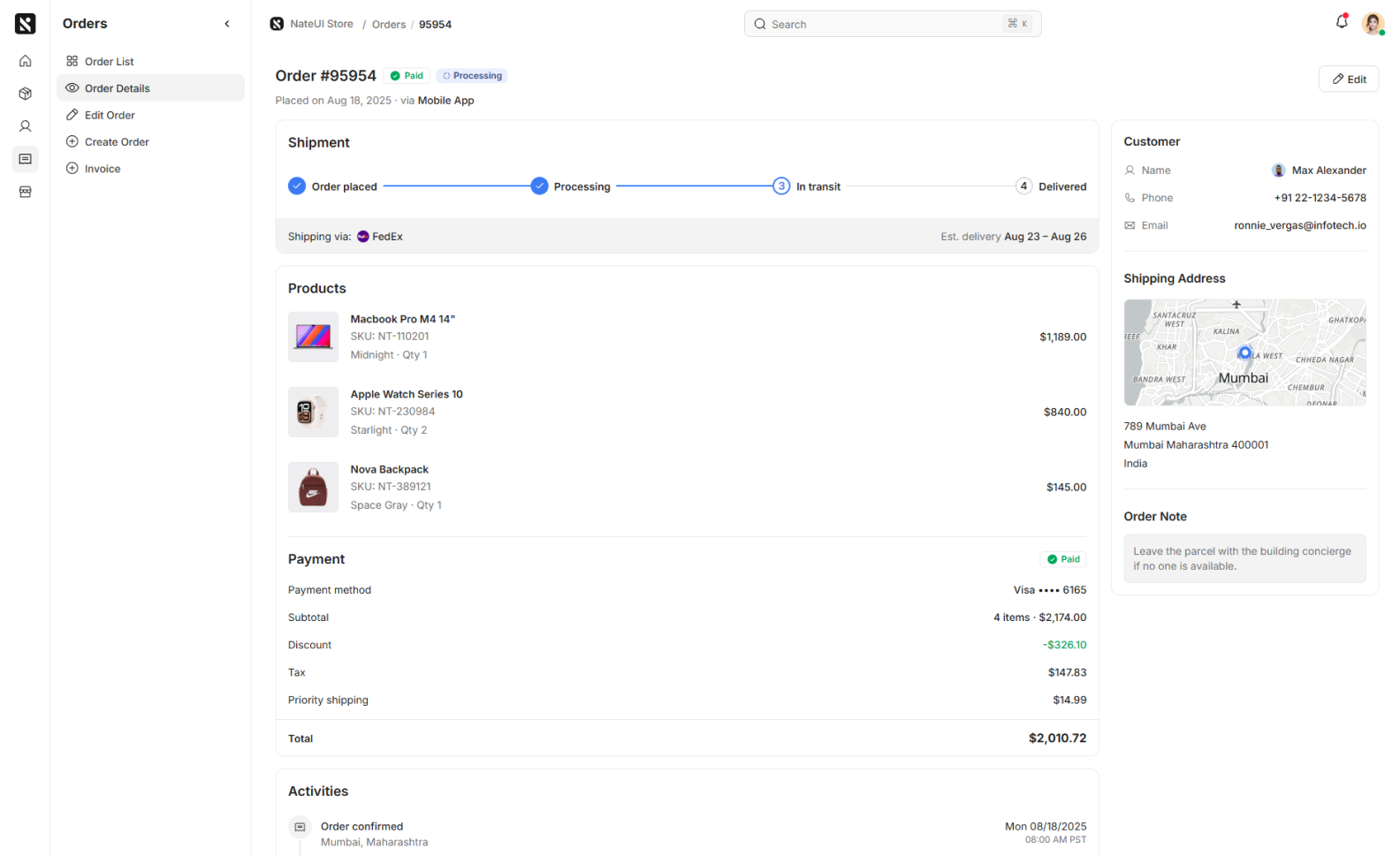Open the user avatar menu
Viewport: 1400px width, 856px height.
click(x=1373, y=24)
